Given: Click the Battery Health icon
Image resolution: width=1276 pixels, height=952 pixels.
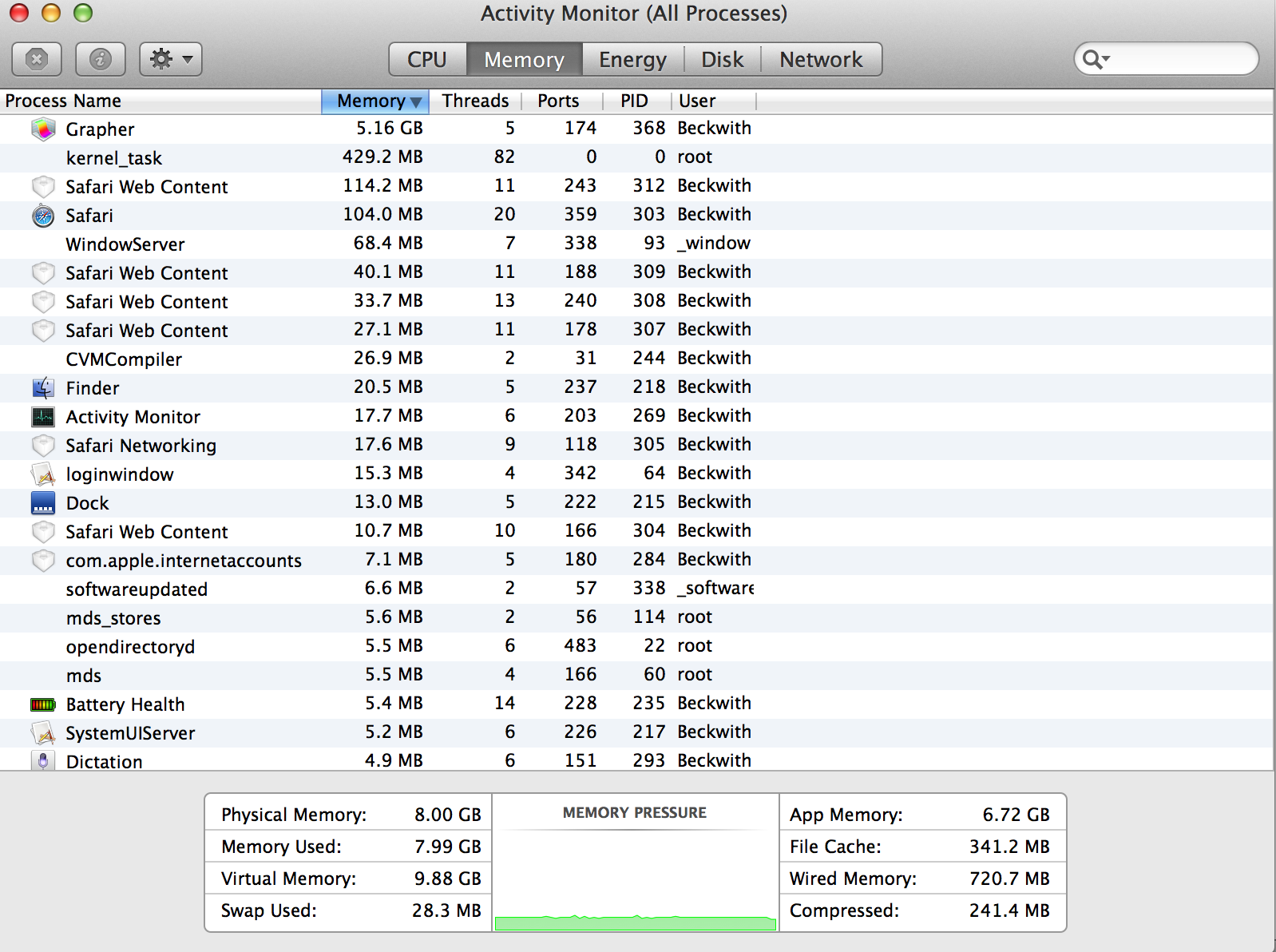Looking at the screenshot, I should pyautogui.click(x=43, y=704).
